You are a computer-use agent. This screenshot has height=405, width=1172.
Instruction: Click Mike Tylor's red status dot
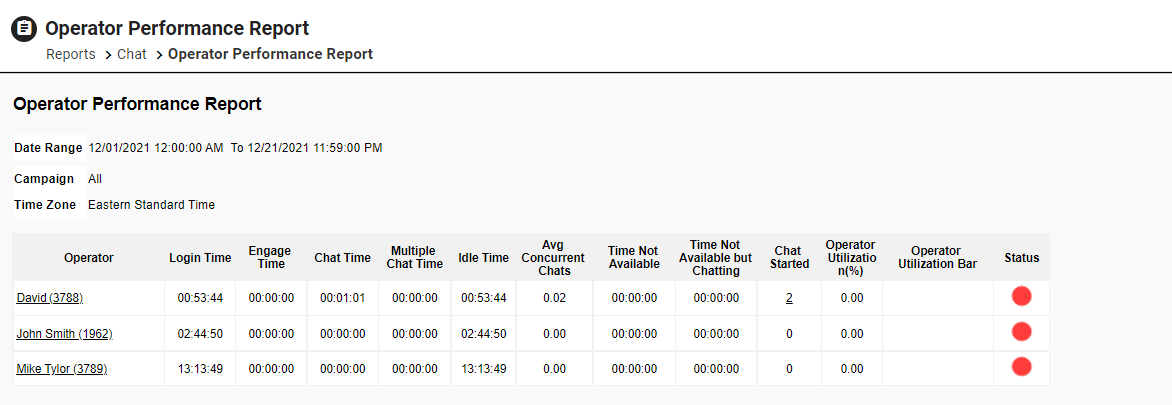pos(1021,367)
